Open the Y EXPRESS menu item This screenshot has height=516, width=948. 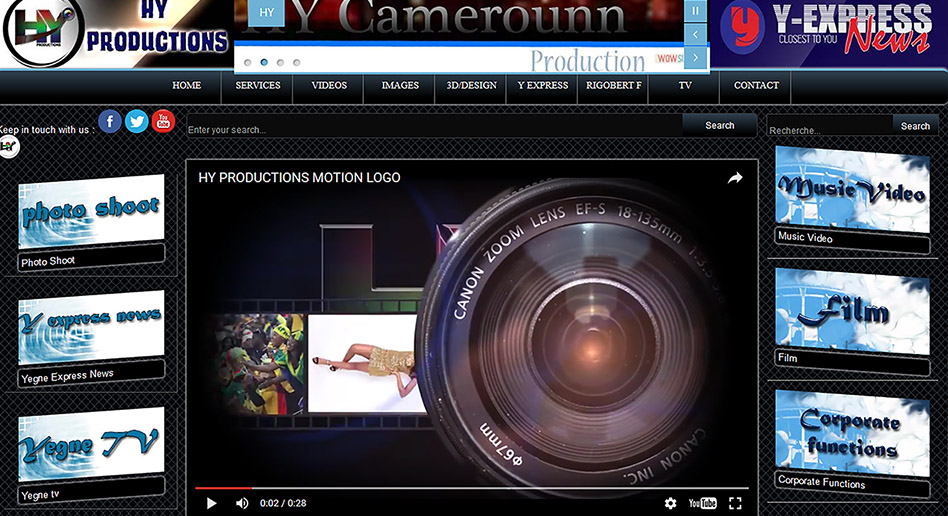[x=542, y=85]
